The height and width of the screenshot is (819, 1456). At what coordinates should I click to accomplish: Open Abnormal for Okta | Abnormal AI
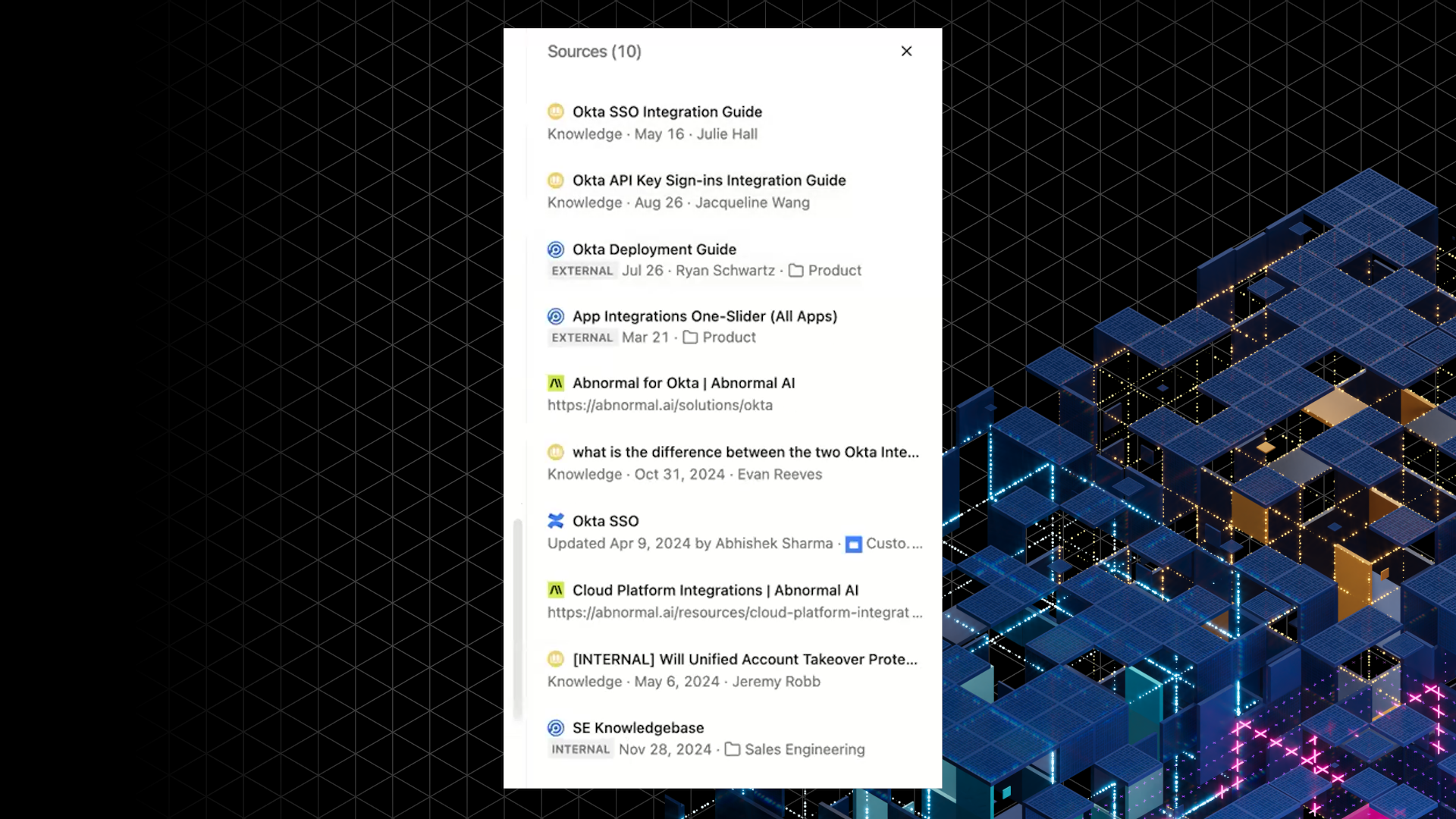pyautogui.click(x=683, y=383)
